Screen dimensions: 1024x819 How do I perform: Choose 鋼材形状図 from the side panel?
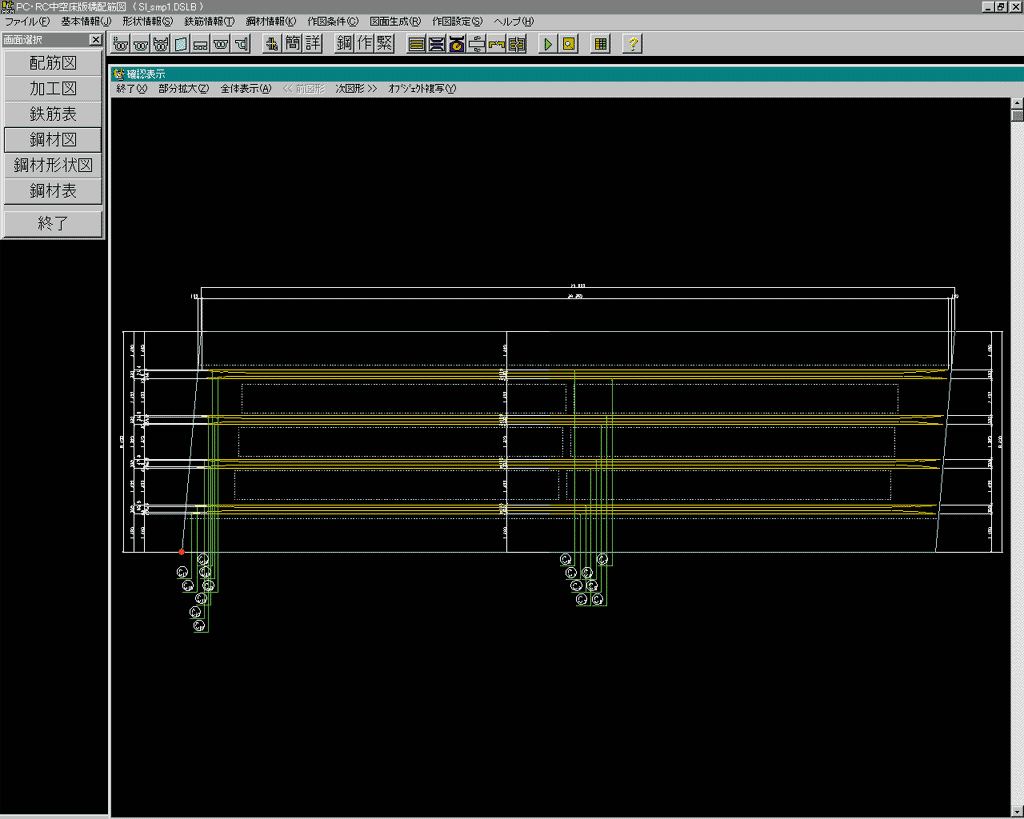pos(53,165)
